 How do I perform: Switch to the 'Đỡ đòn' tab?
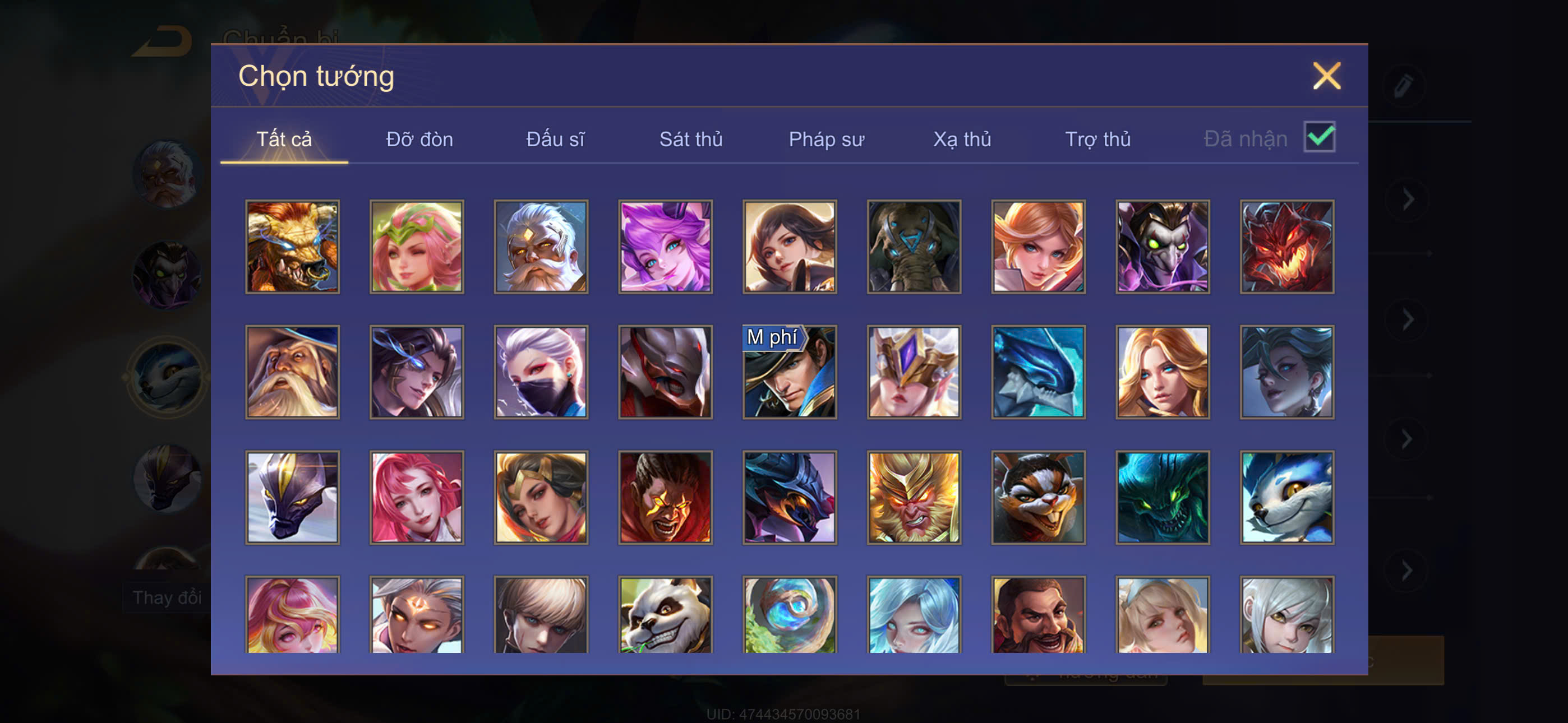coord(419,140)
